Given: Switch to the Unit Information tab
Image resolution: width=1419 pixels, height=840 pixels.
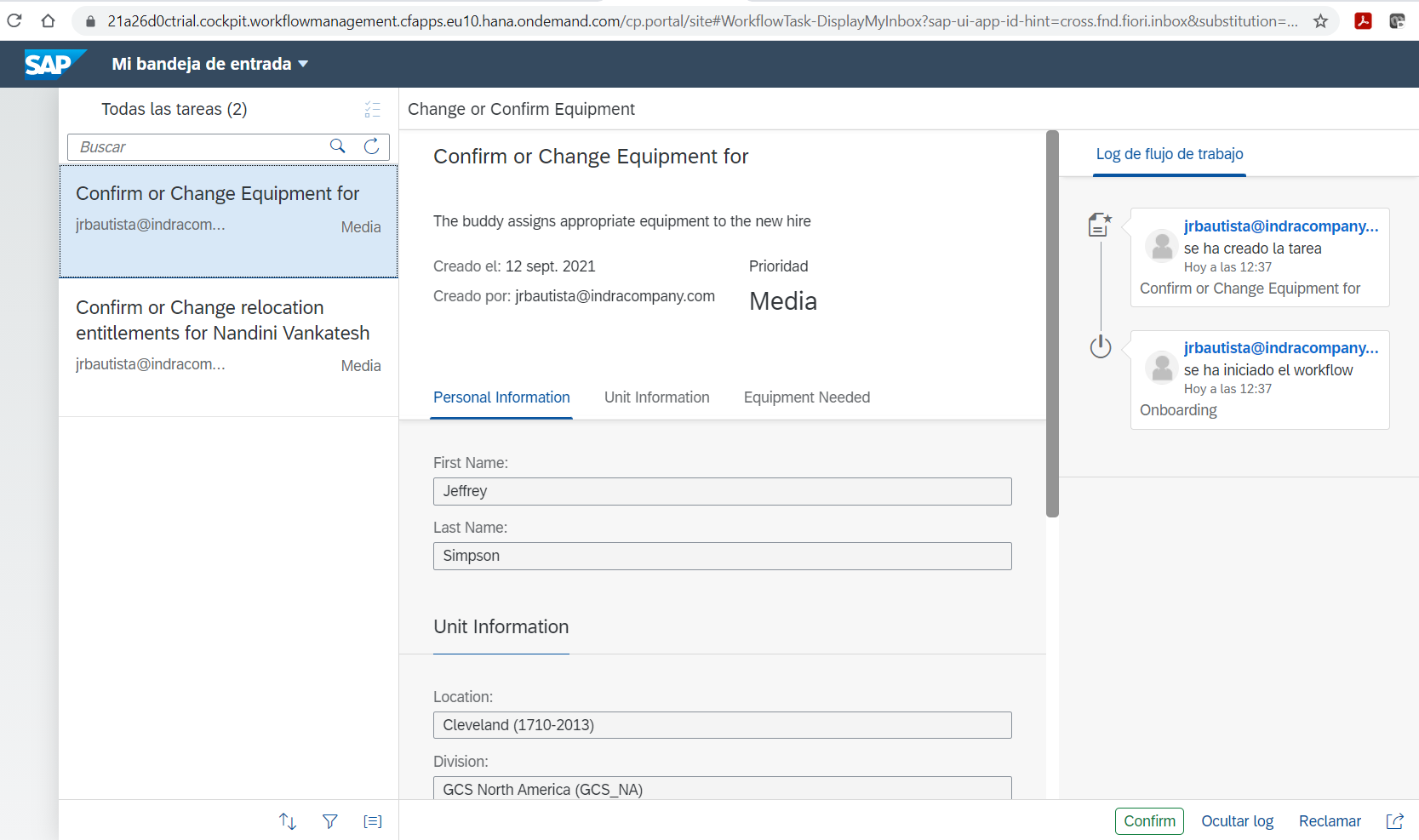Looking at the screenshot, I should click(656, 397).
